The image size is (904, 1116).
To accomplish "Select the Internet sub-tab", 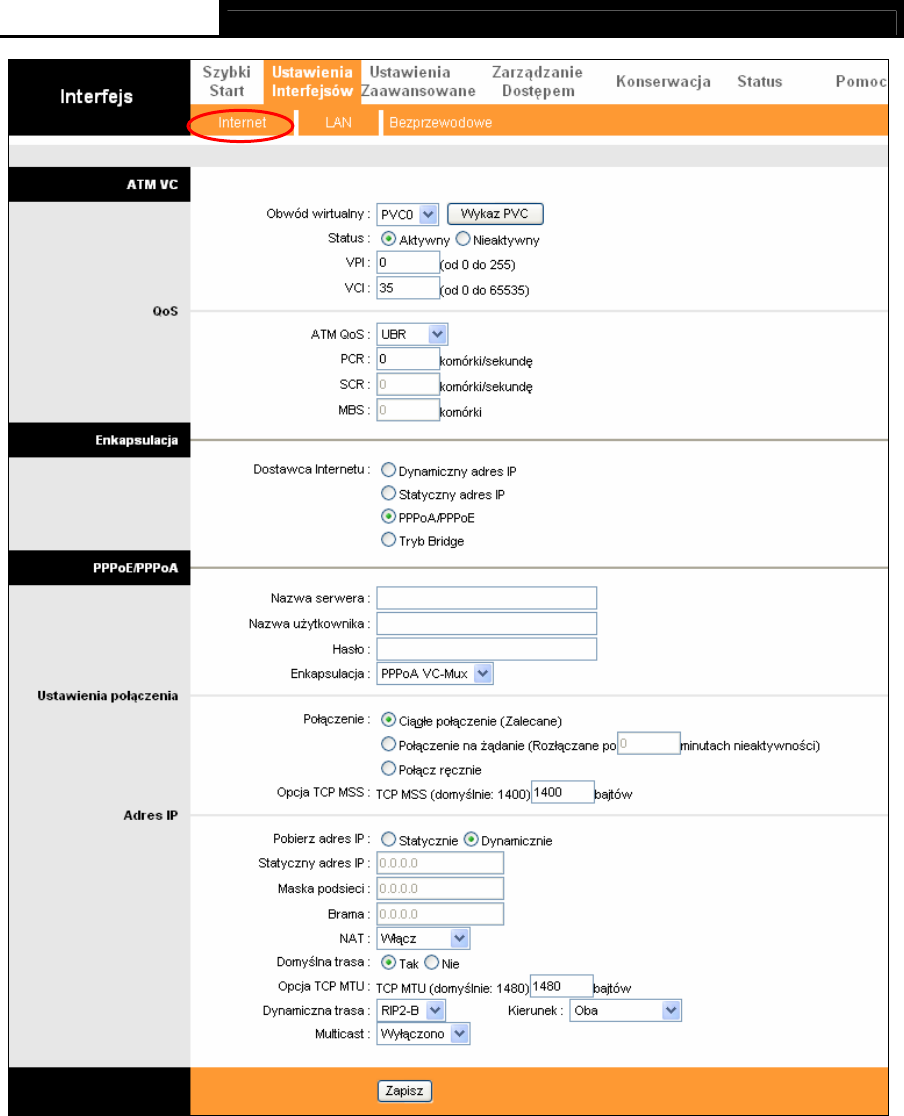I will 242,122.
